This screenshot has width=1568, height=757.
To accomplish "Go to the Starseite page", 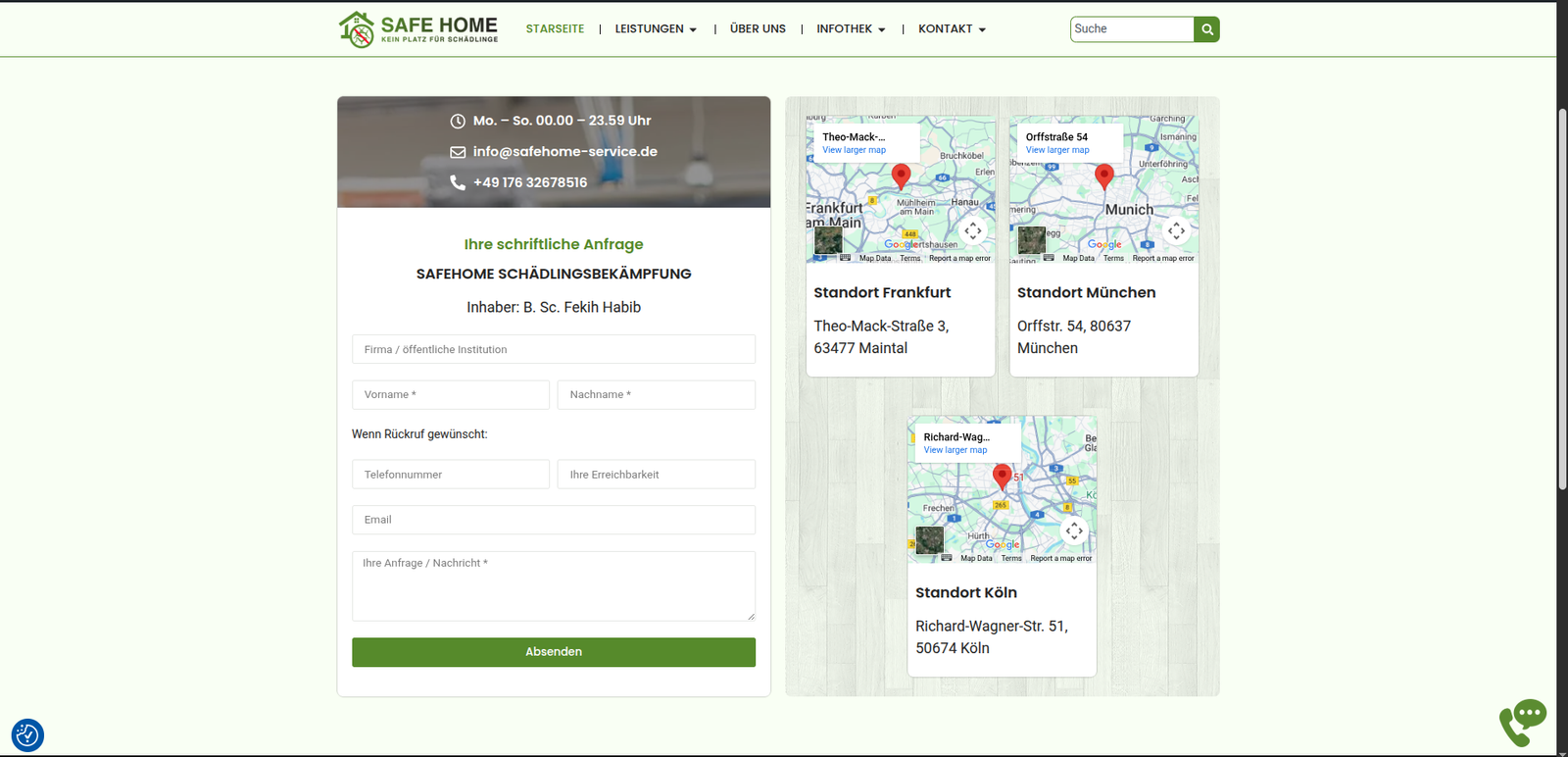I will 555,29.
